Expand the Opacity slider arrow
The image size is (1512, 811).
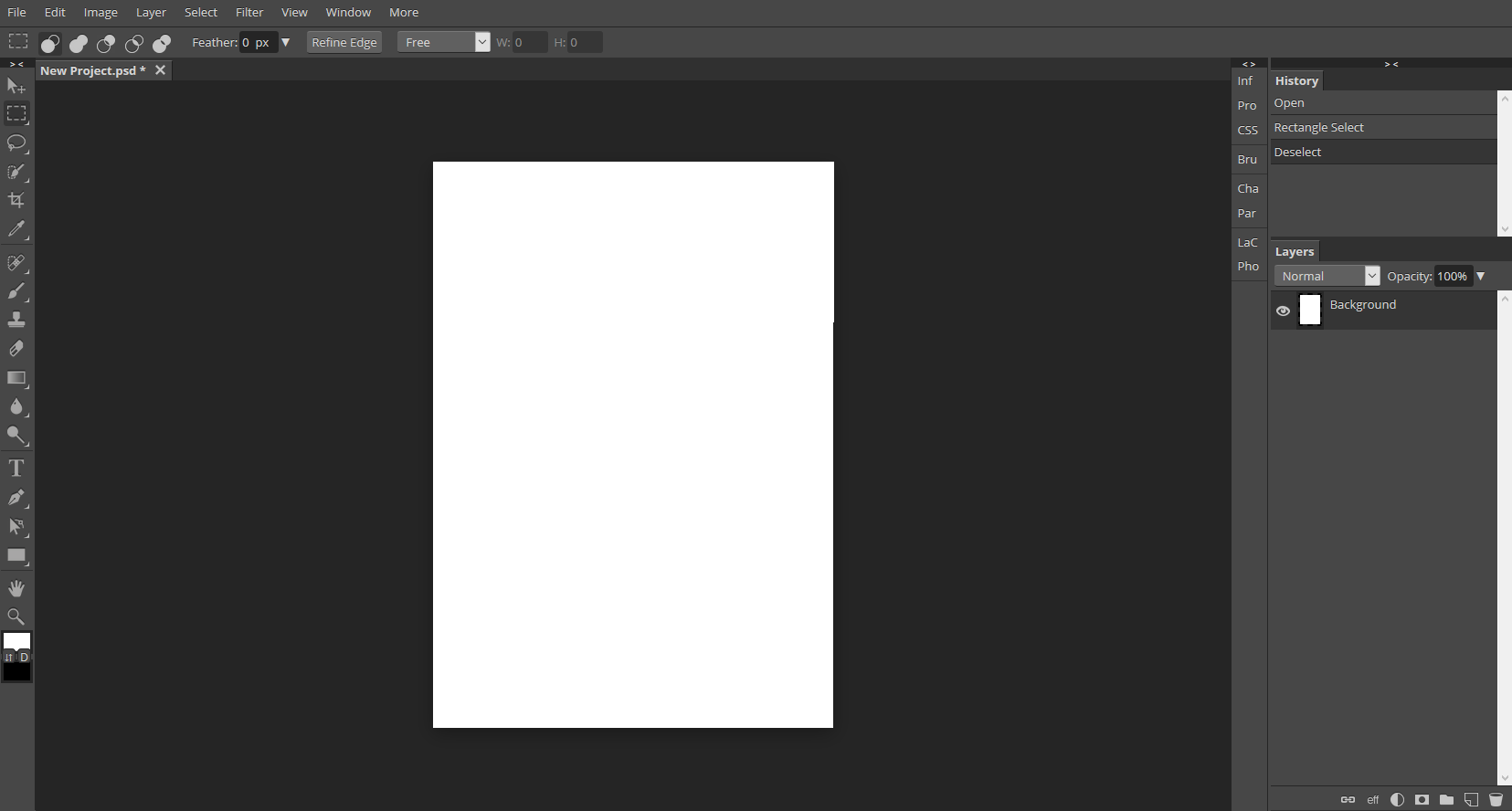[1481, 276]
